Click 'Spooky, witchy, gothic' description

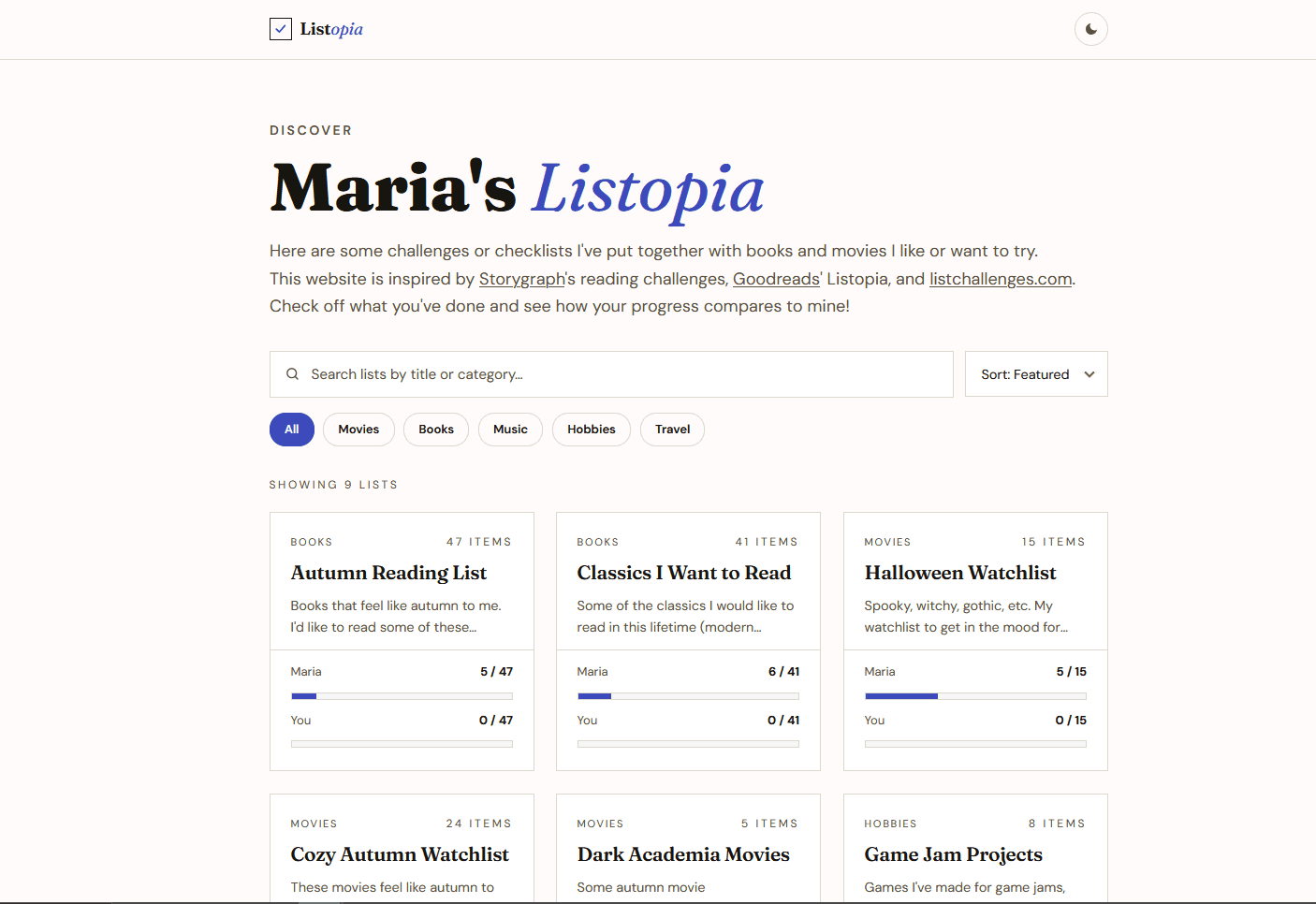click(966, 617)
